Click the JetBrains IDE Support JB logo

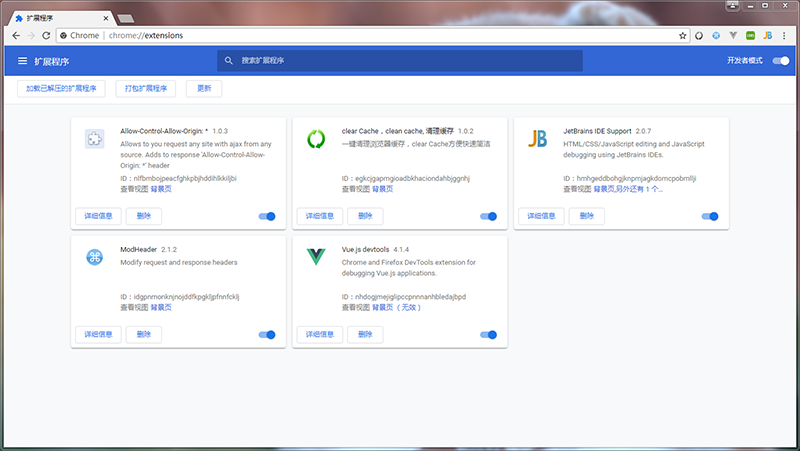pos(537,139)
